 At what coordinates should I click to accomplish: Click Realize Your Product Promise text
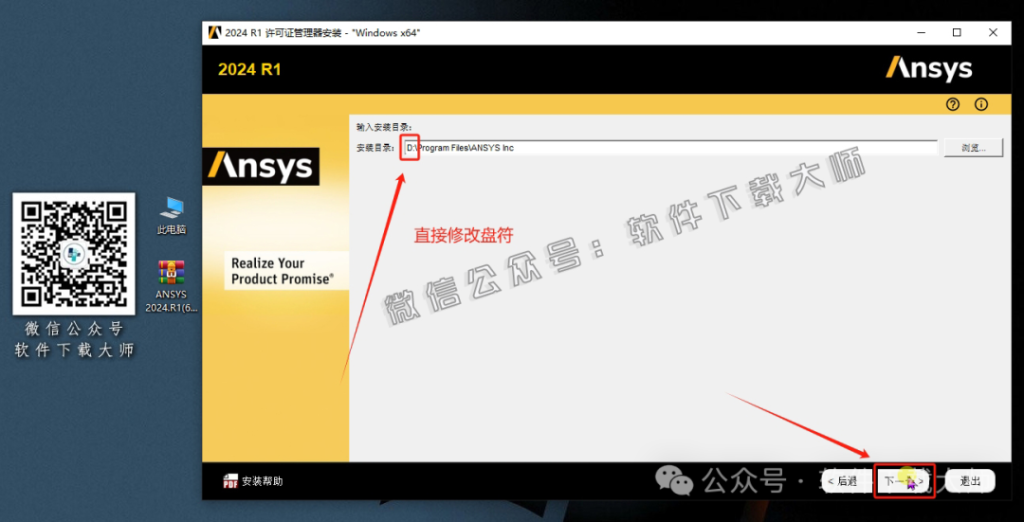point(283,271)
